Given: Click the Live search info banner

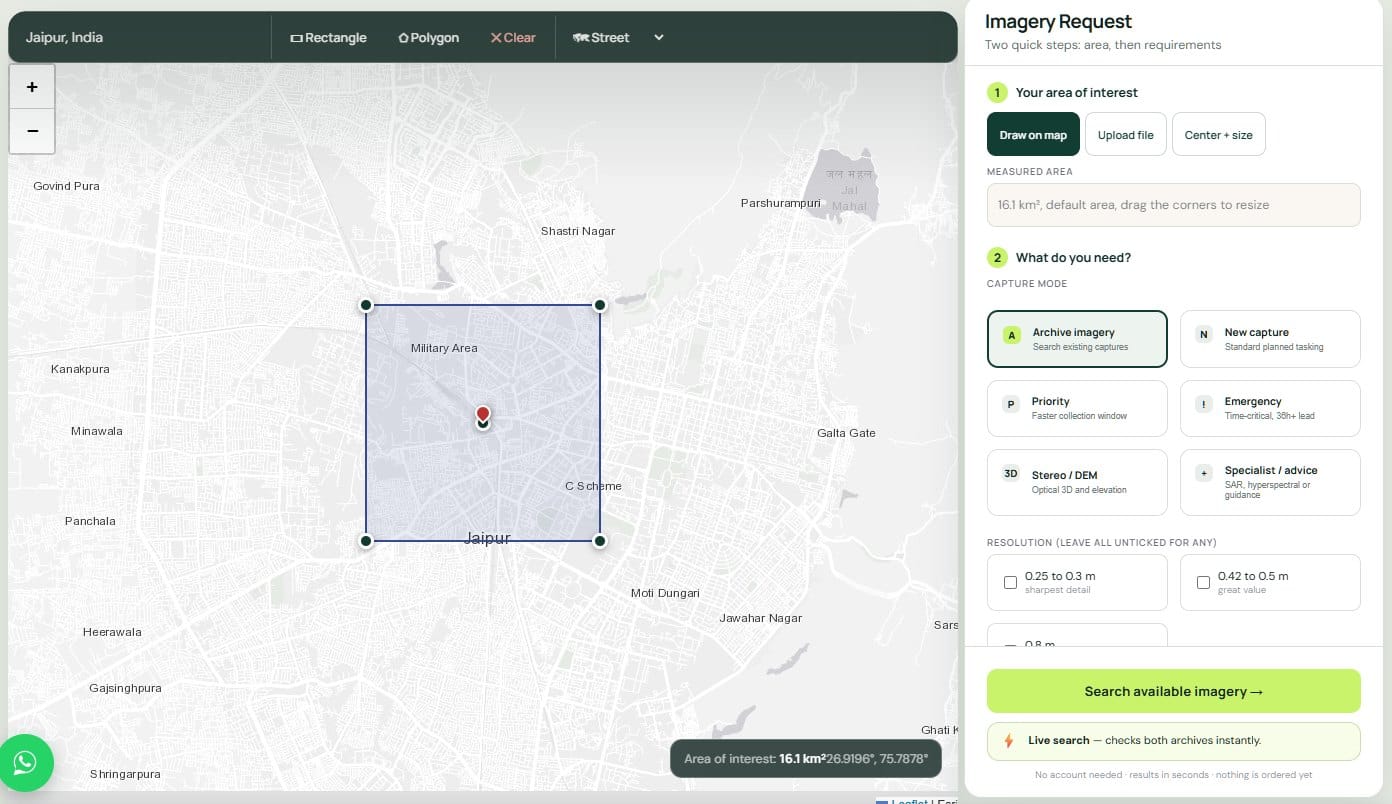Looking at the screenshot, I should coord(1173,741).
